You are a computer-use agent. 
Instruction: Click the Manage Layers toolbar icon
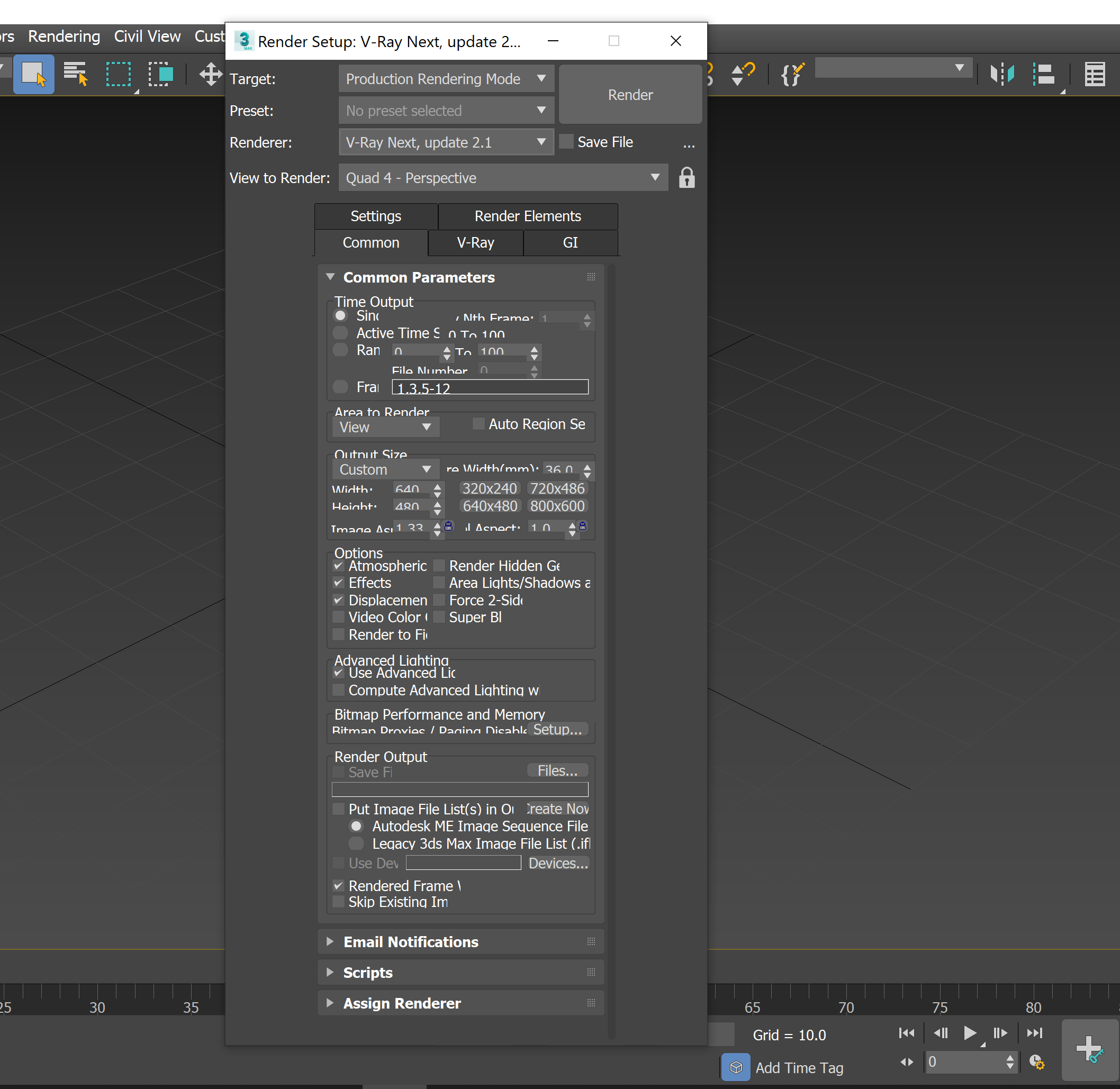click(1044, 75)
